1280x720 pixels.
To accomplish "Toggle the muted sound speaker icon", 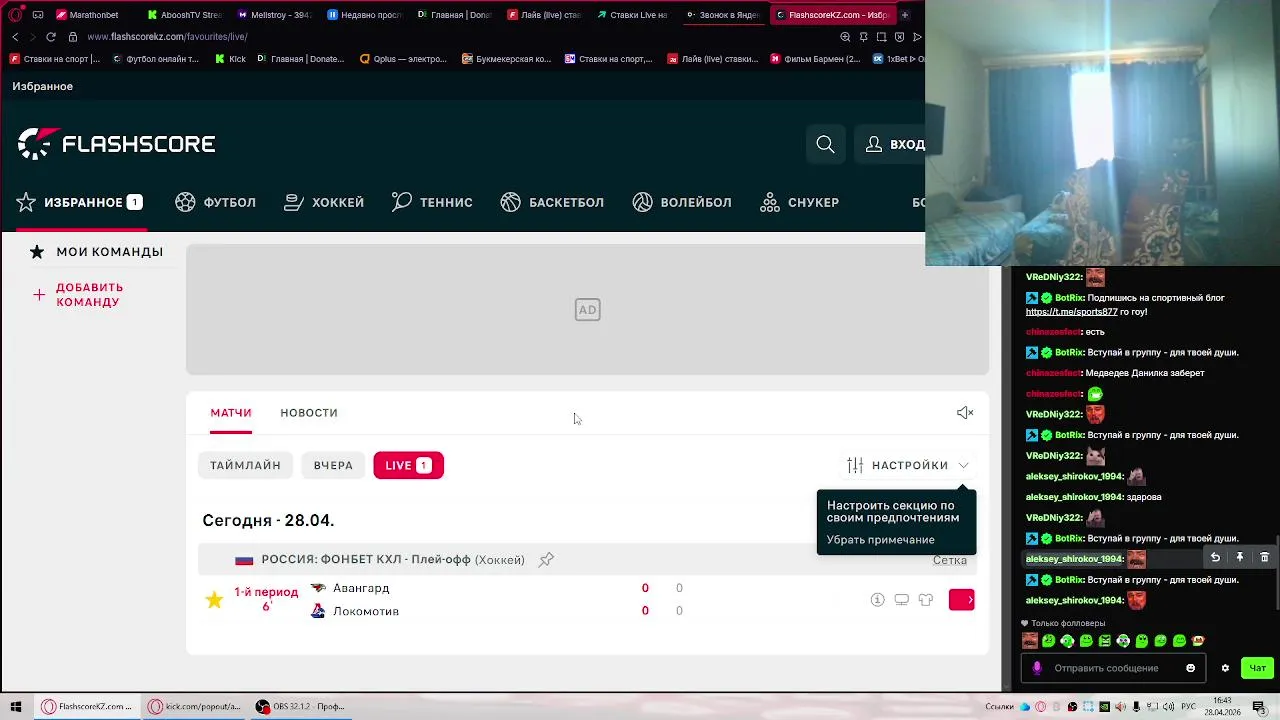I will click(x=965, y=413).
